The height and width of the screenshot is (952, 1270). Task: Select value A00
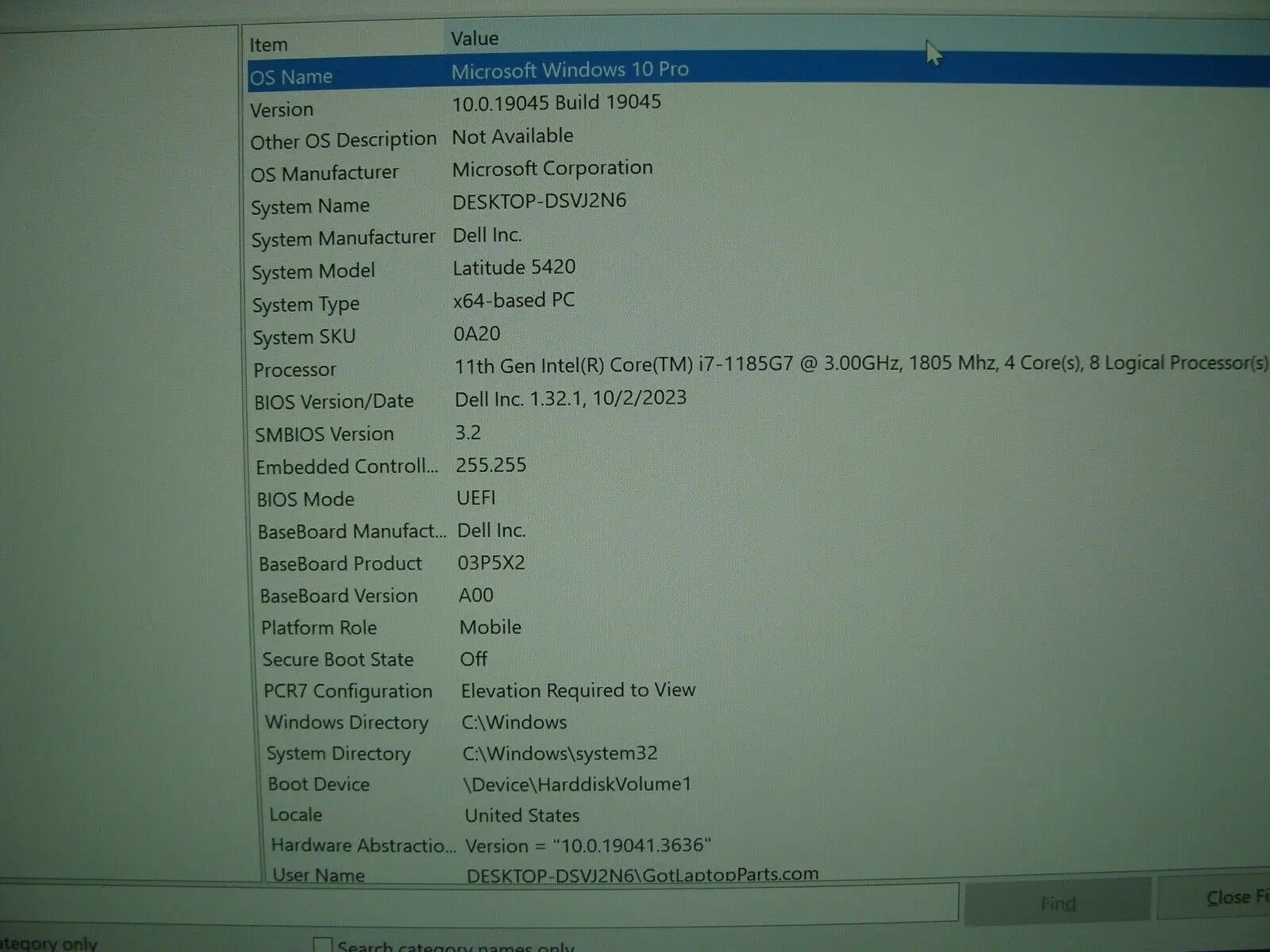475,595
